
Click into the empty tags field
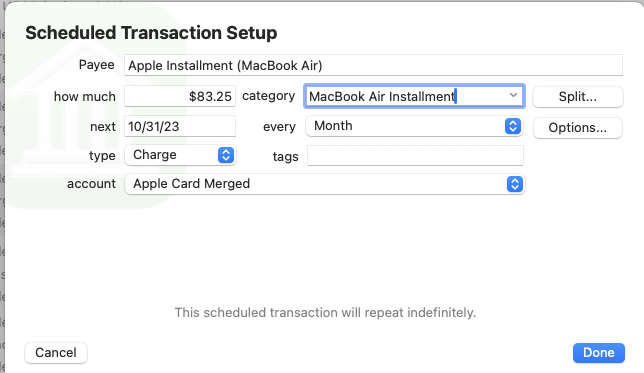click(415, 156)
